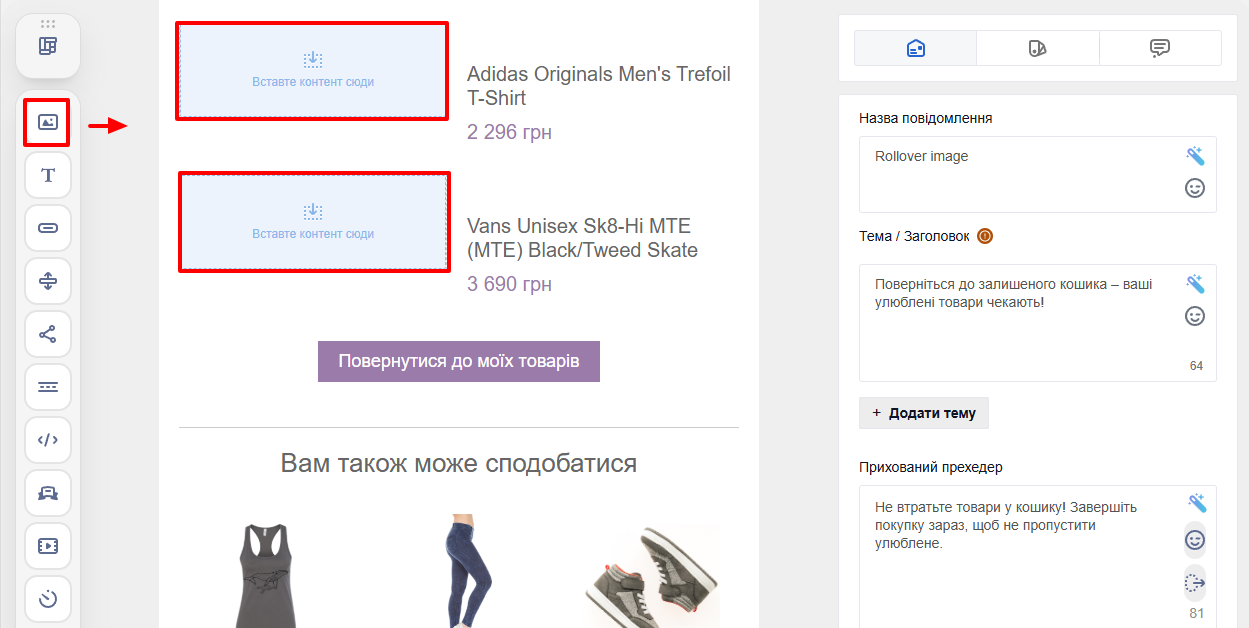Select the Button block tool
1249x628 pixels.
coord(48,228)
